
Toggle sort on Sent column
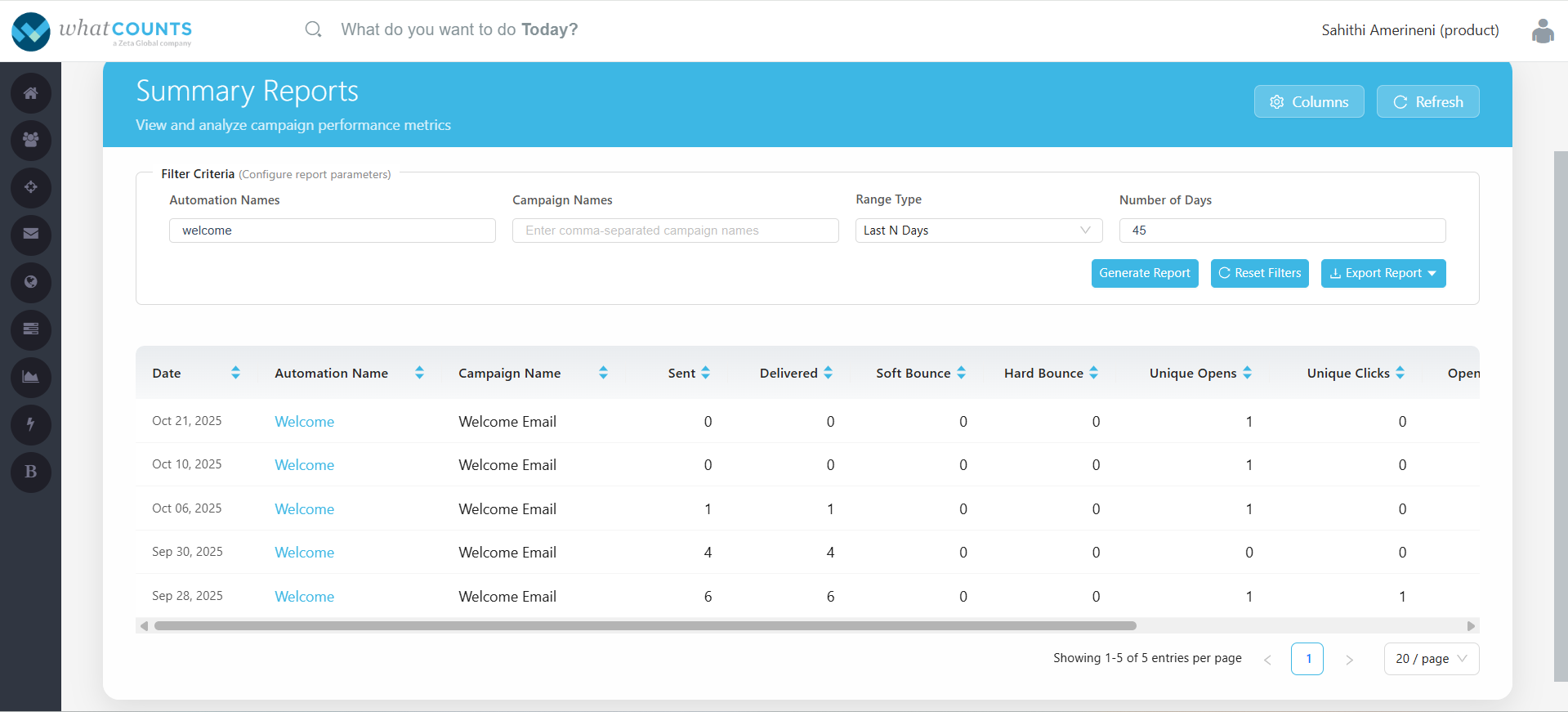point(705,373)
